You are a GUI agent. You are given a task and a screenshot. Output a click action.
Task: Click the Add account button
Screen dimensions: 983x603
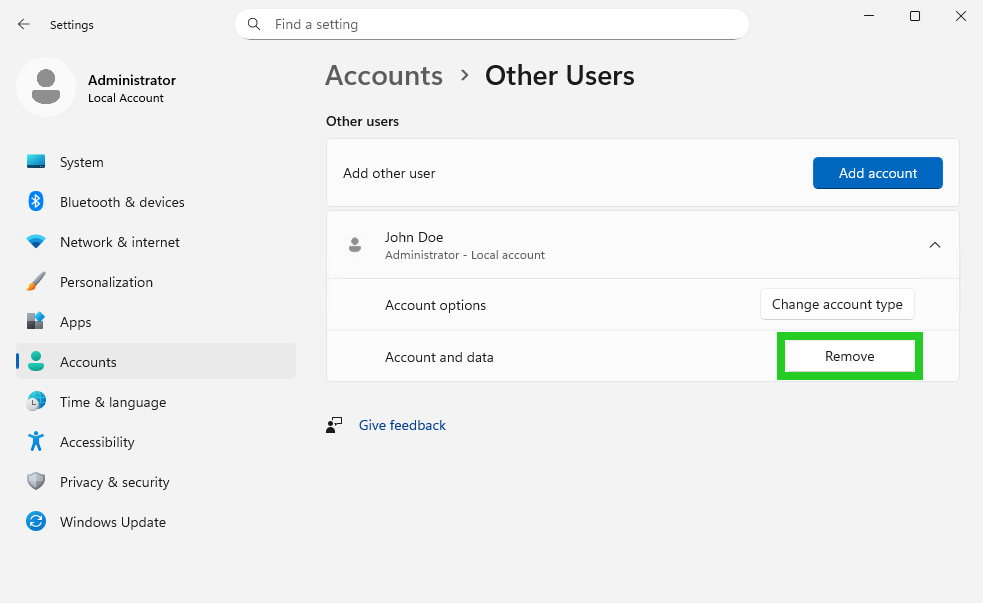(x=877, y=173)
